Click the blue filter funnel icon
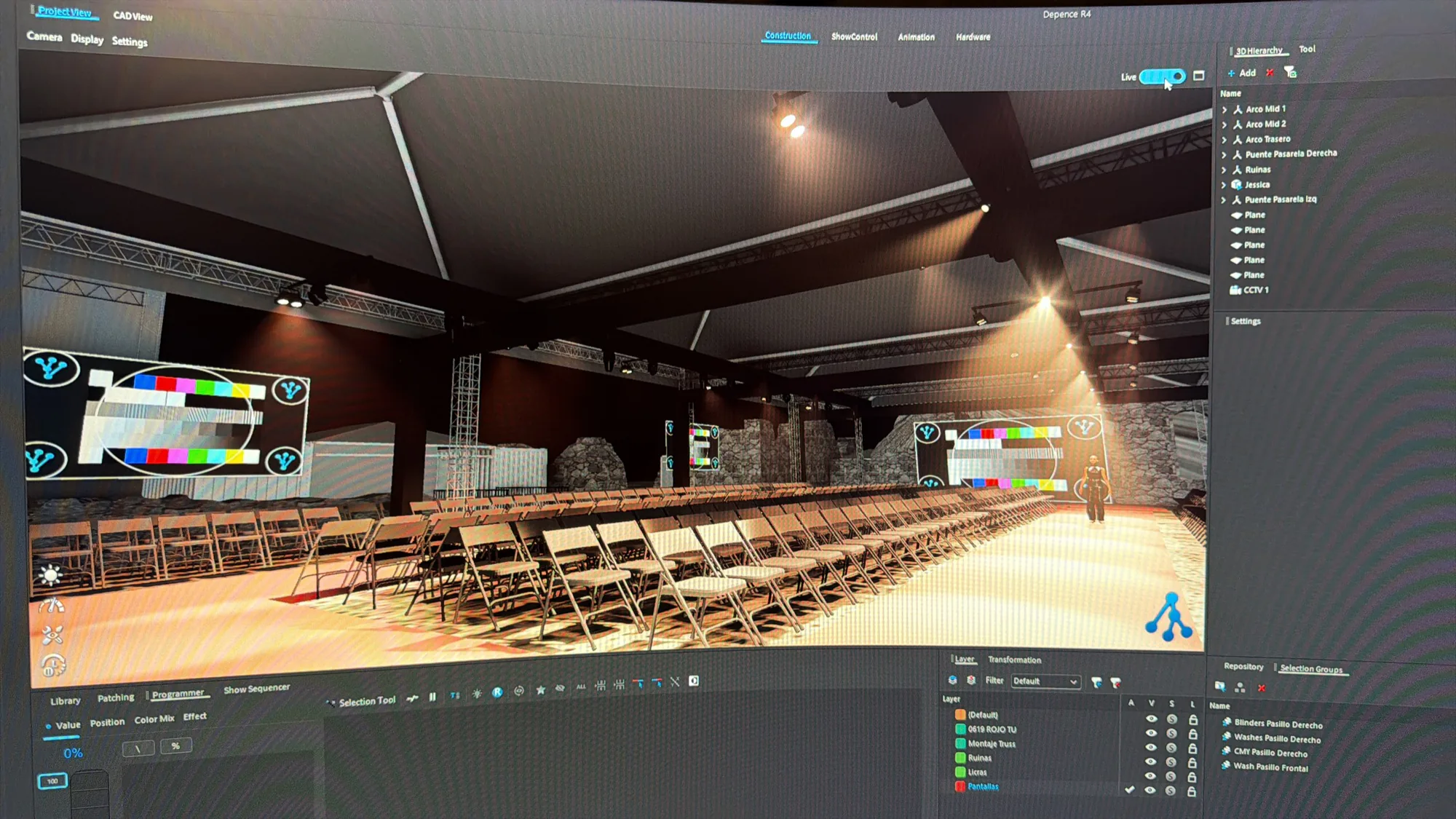Viewport: 1456px width, 819px height. point(1096,682)
